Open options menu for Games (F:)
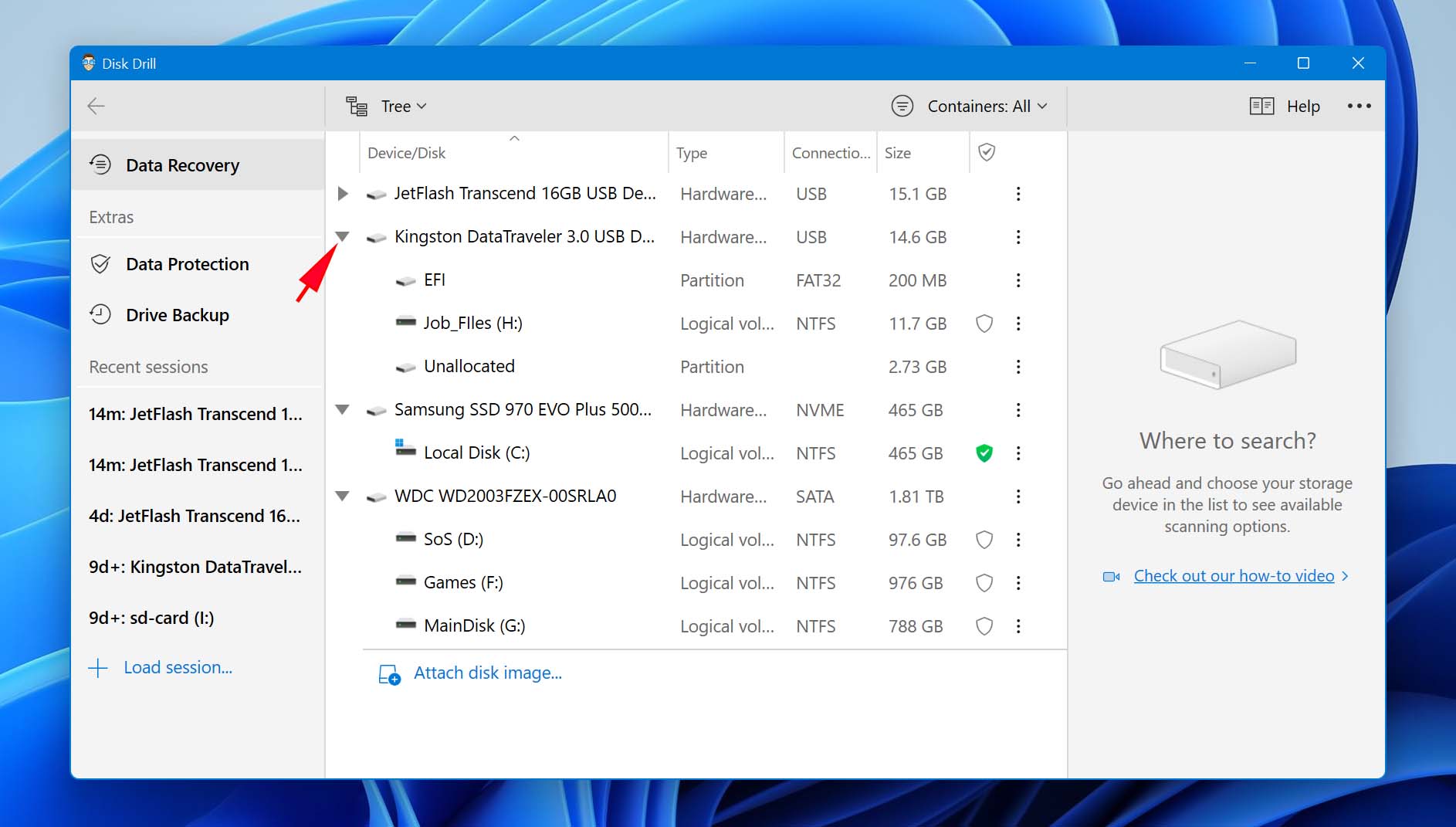The image size is (1456, 827). 1018,583
